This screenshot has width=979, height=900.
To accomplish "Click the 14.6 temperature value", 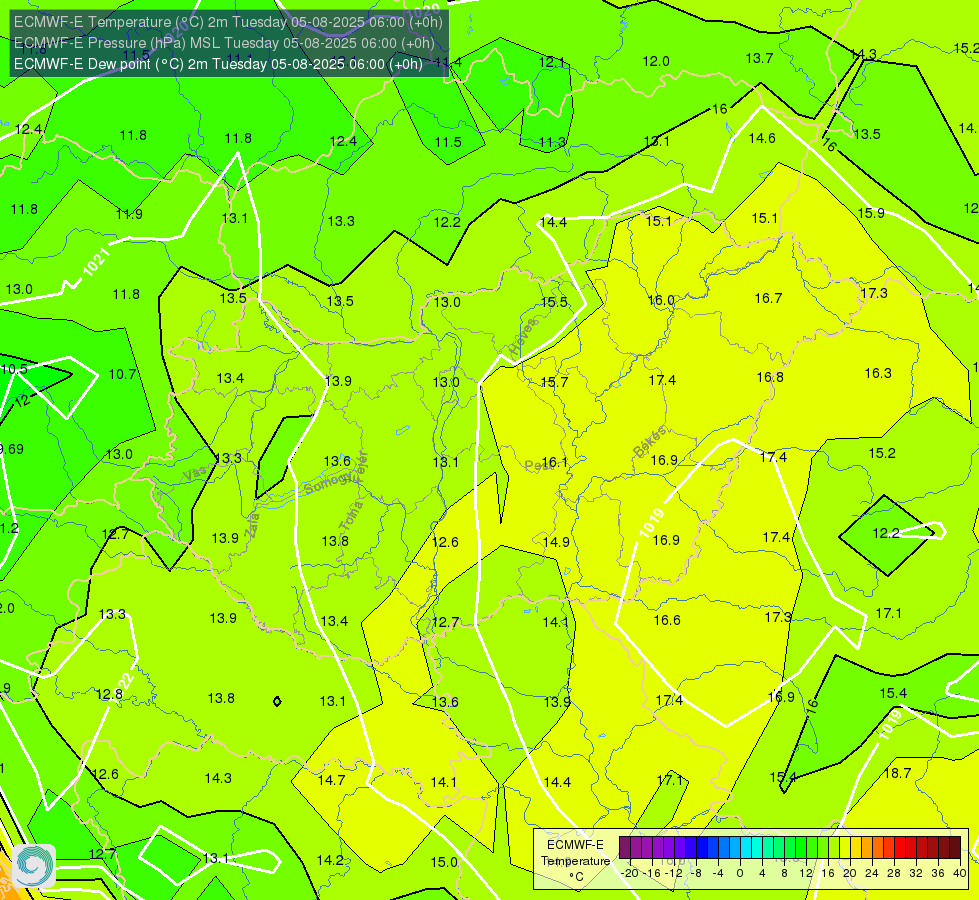I will point(762,138).
